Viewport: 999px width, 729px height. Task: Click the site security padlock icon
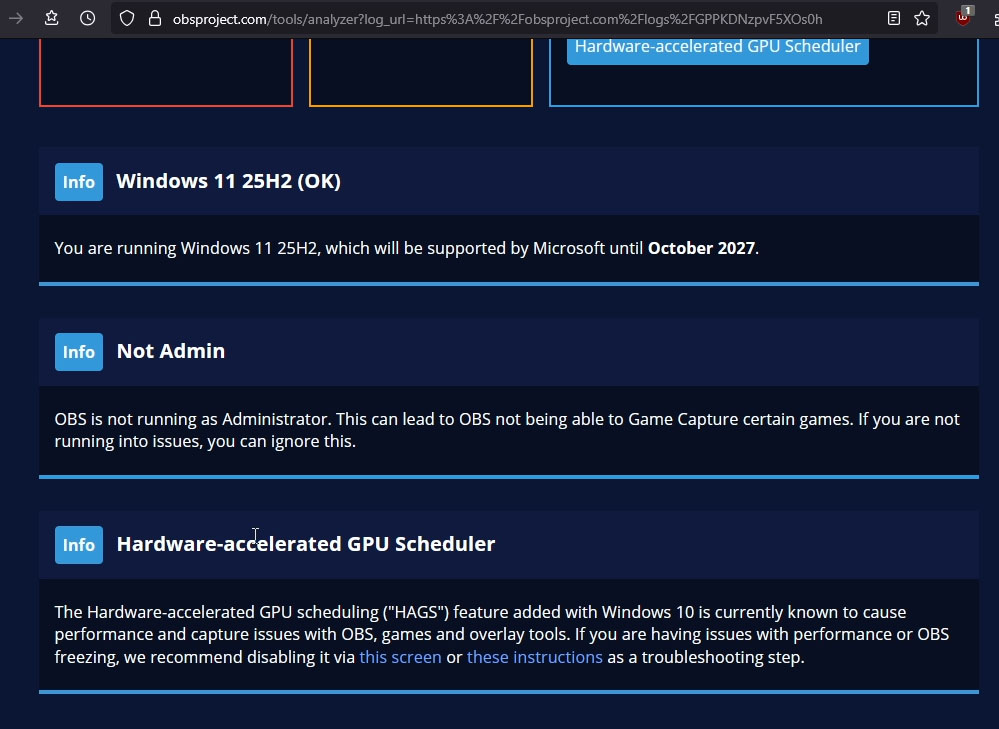pos(154,18)
